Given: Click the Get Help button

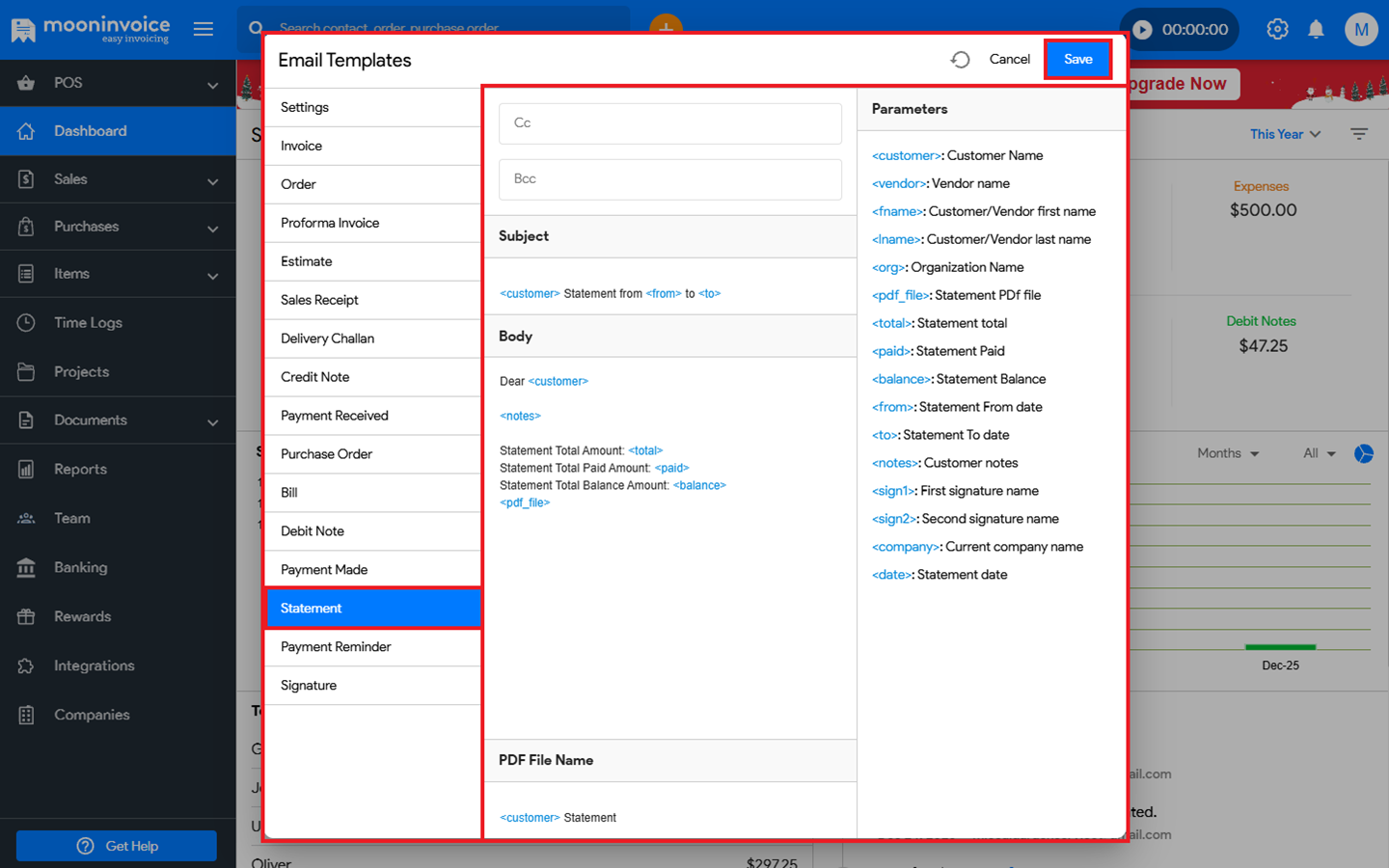Looking at the screenshot, I should (x=117, y=846).
